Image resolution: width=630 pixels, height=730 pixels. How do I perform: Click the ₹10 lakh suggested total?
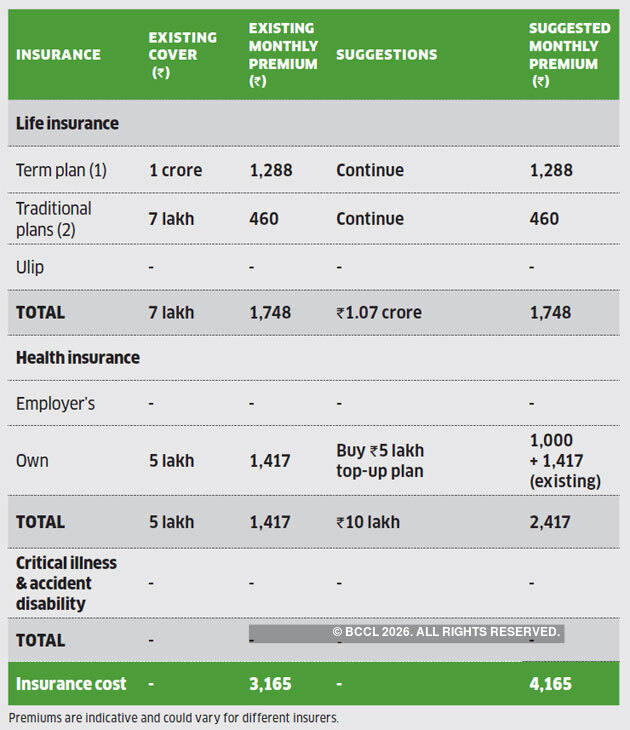pyautogui.click(x=367, y=522)
